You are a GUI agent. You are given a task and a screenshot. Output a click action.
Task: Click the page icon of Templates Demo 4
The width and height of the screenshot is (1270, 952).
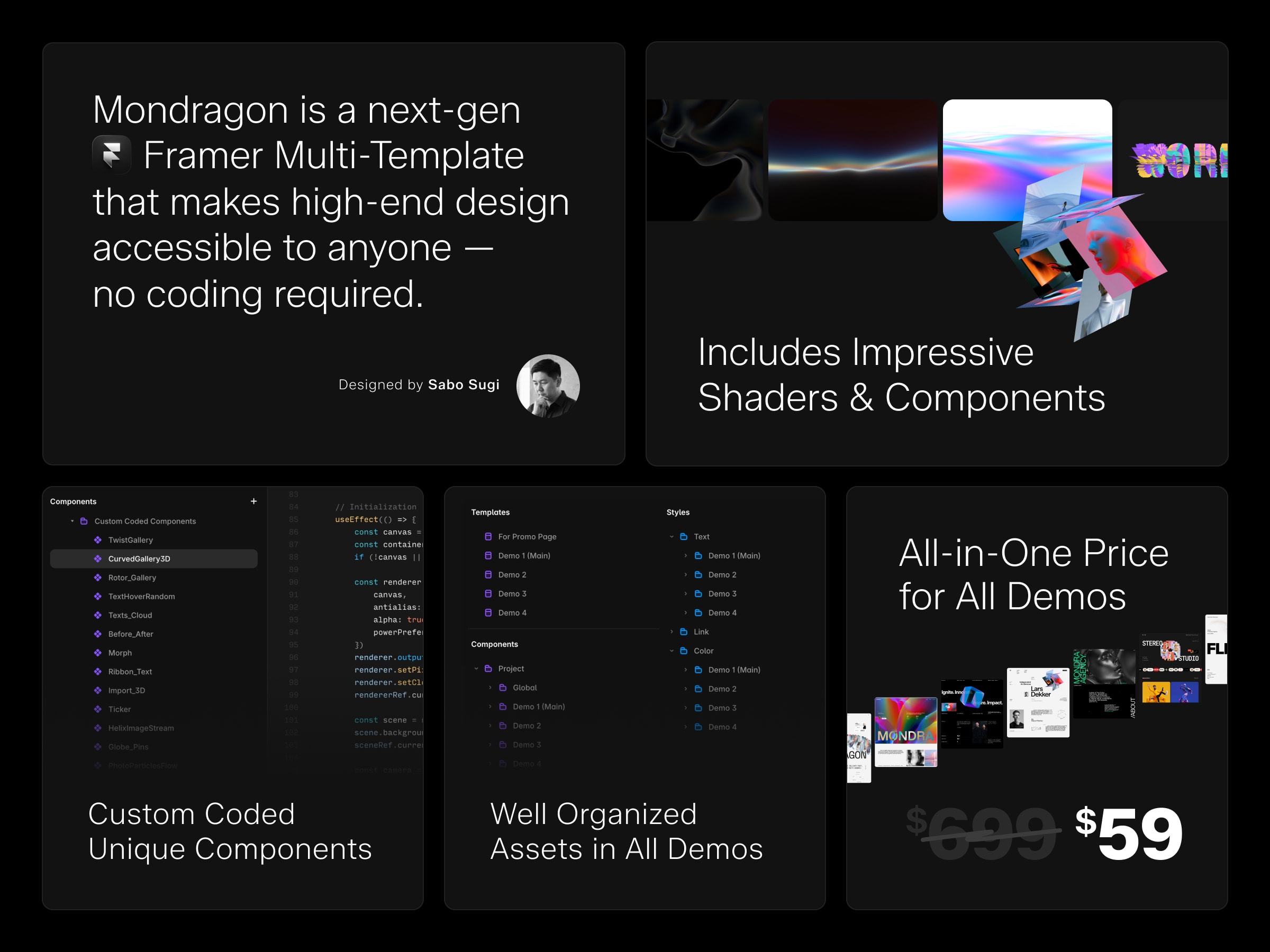(488, 613)
